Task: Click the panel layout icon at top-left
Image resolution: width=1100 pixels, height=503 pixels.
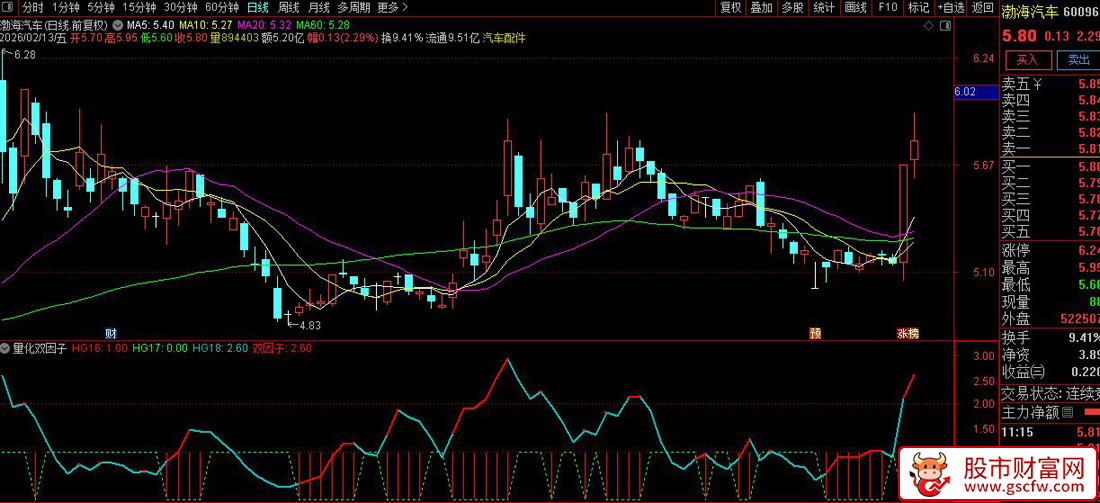Action: (10, 7)
